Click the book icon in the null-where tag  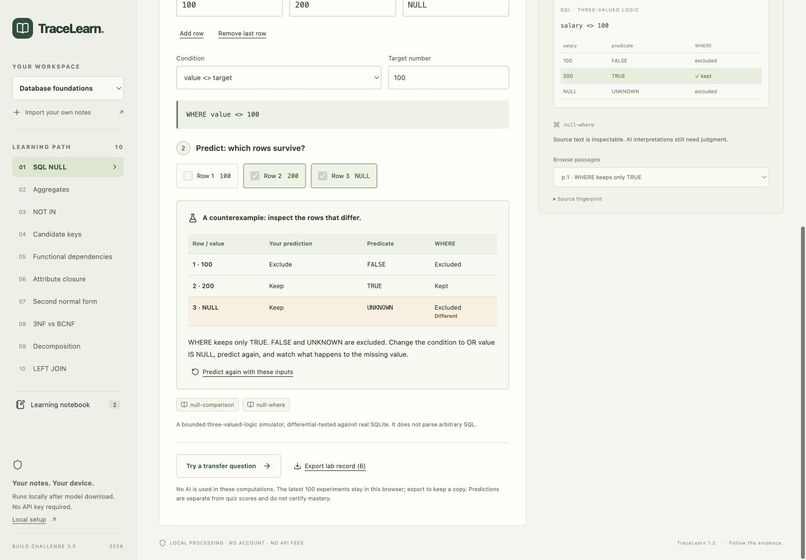coord(250,405)
